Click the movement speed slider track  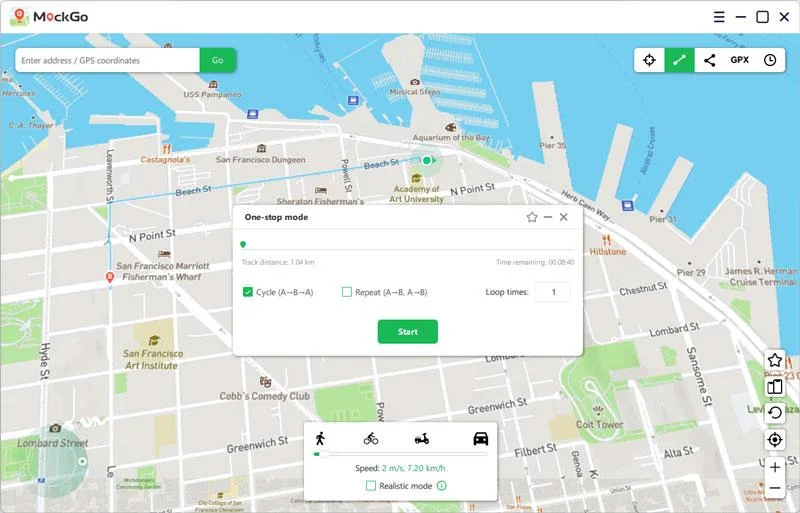(400, 454)
